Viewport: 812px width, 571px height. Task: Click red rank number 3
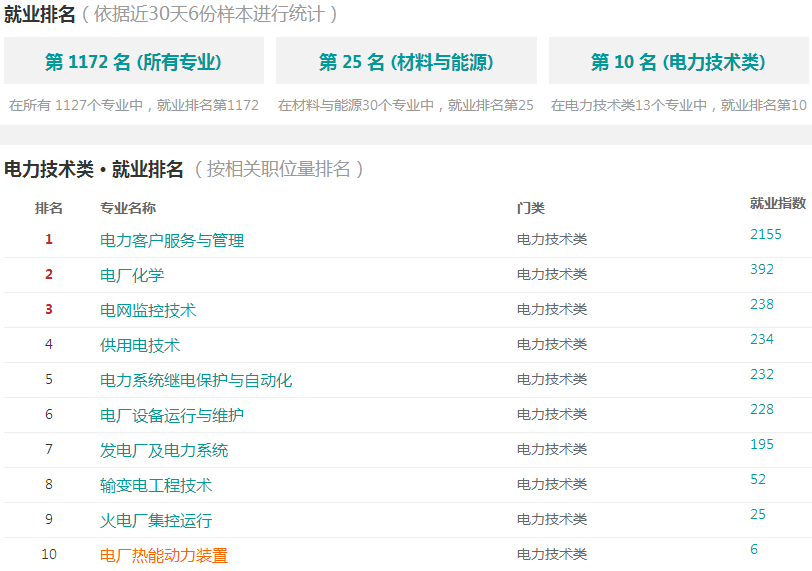click(49, 310)
